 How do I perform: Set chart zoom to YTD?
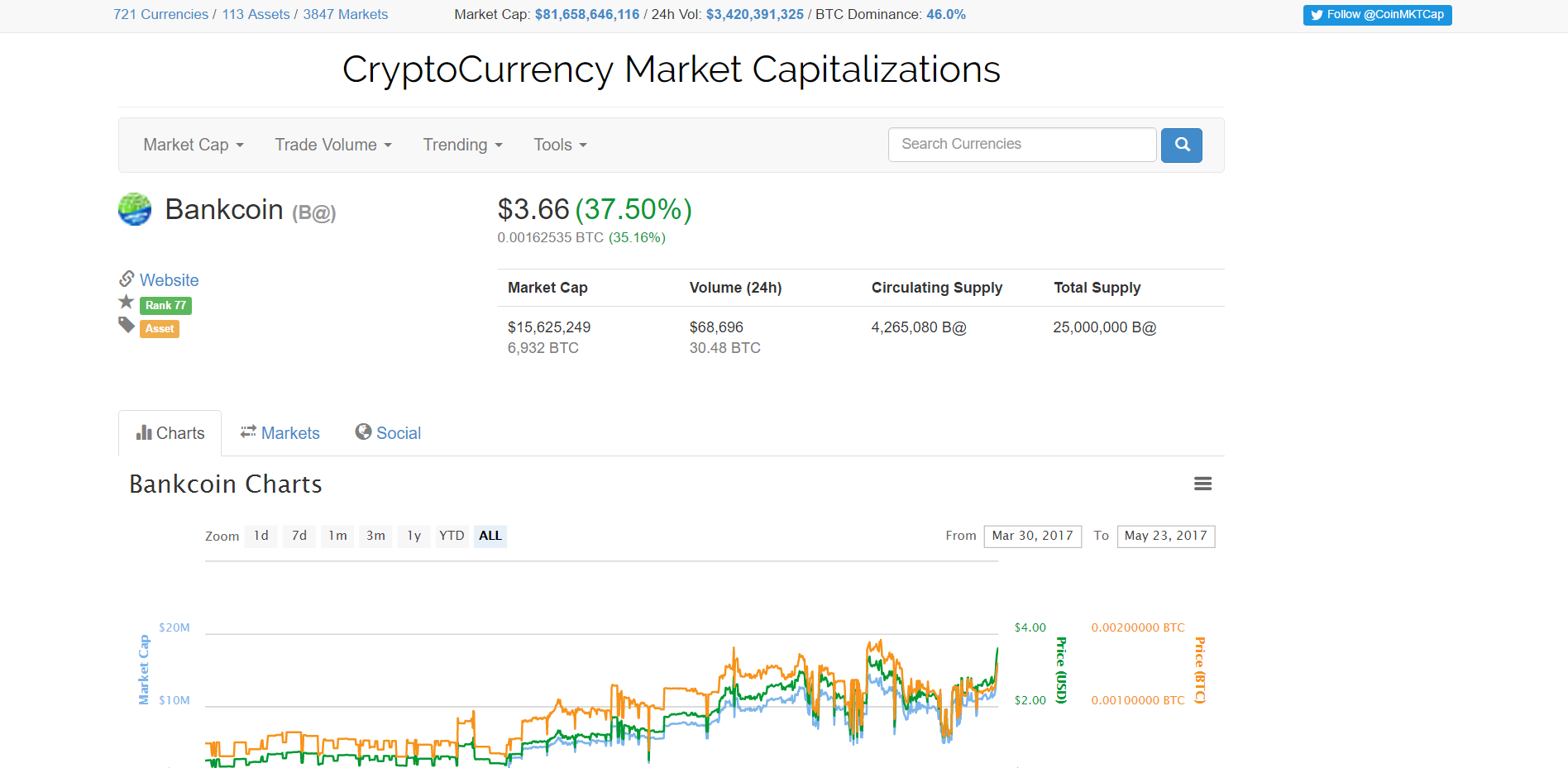[452, 536]
